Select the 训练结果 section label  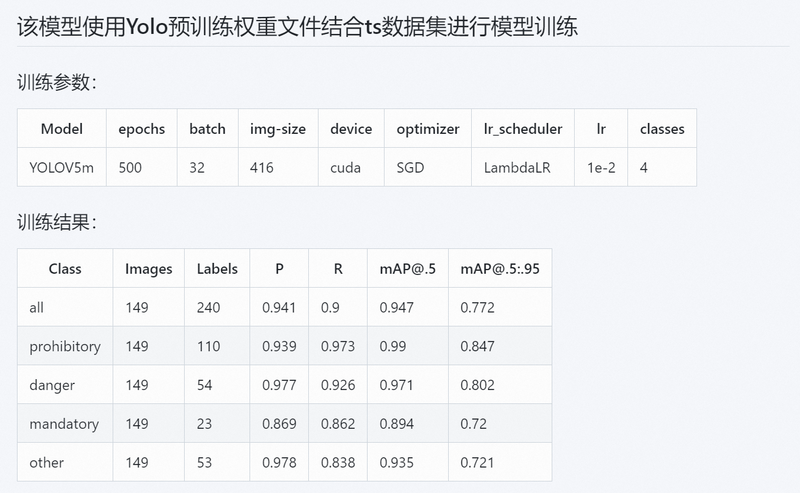pos(57,222)
